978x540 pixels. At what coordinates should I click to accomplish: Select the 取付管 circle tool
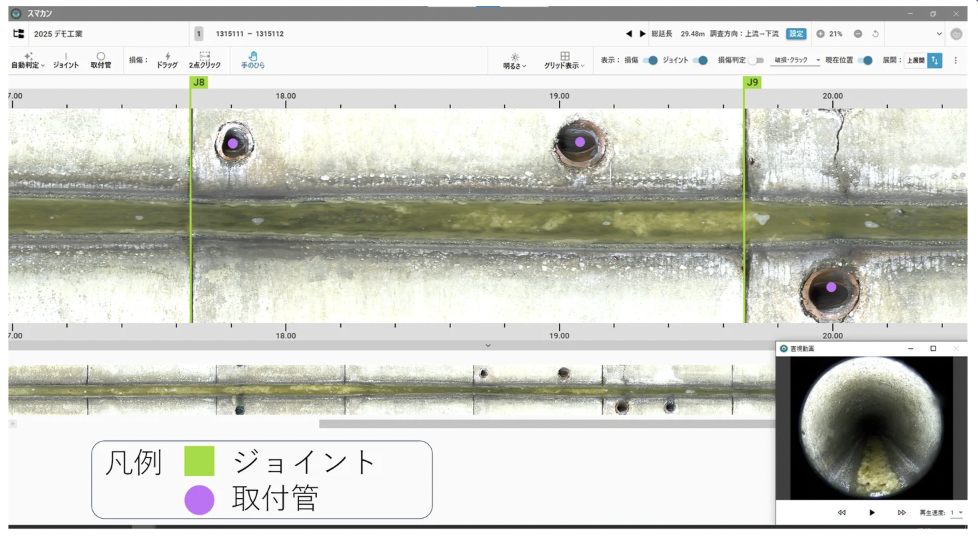coord(100,61)
